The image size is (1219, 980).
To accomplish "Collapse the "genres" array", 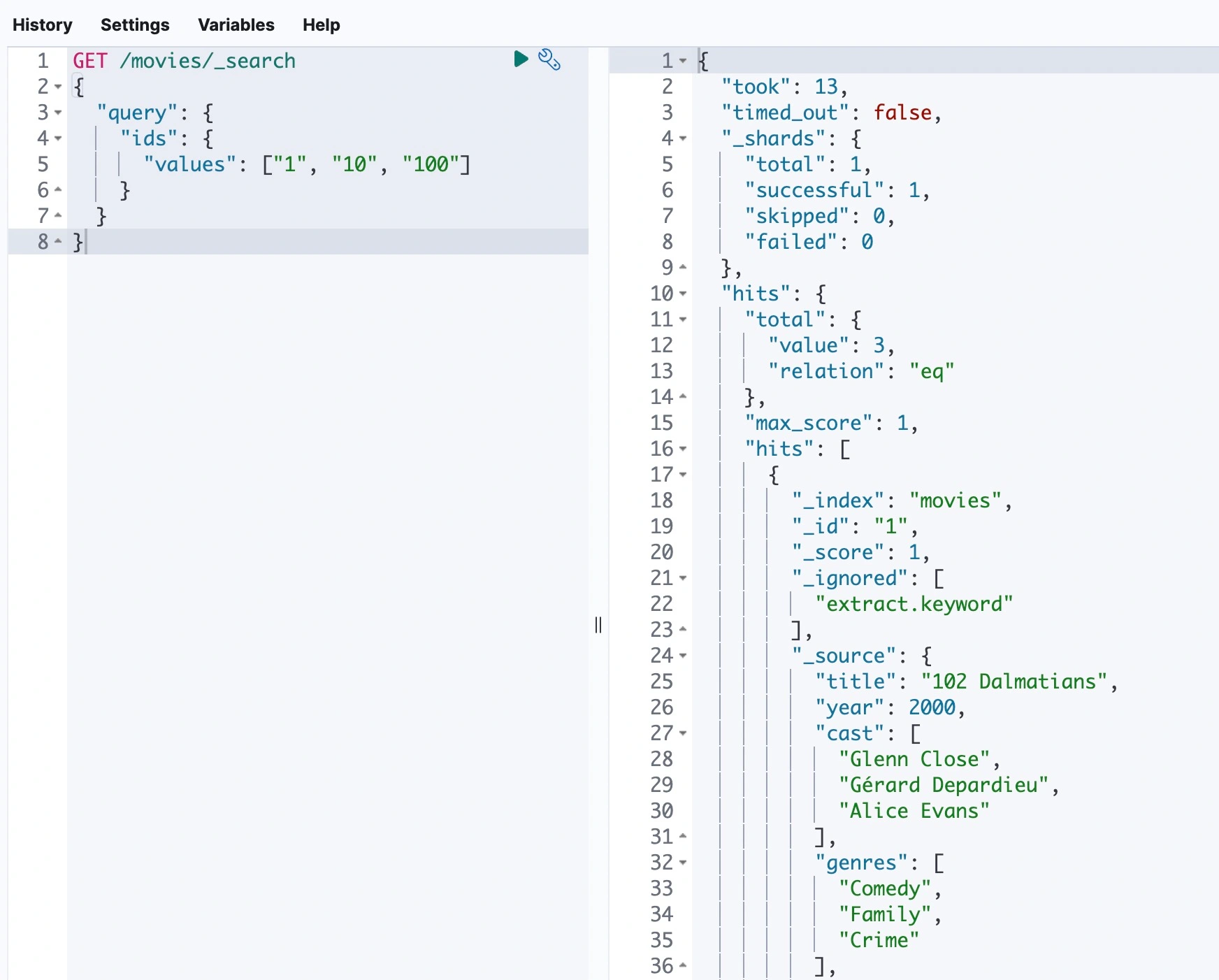I will point(683,863).
